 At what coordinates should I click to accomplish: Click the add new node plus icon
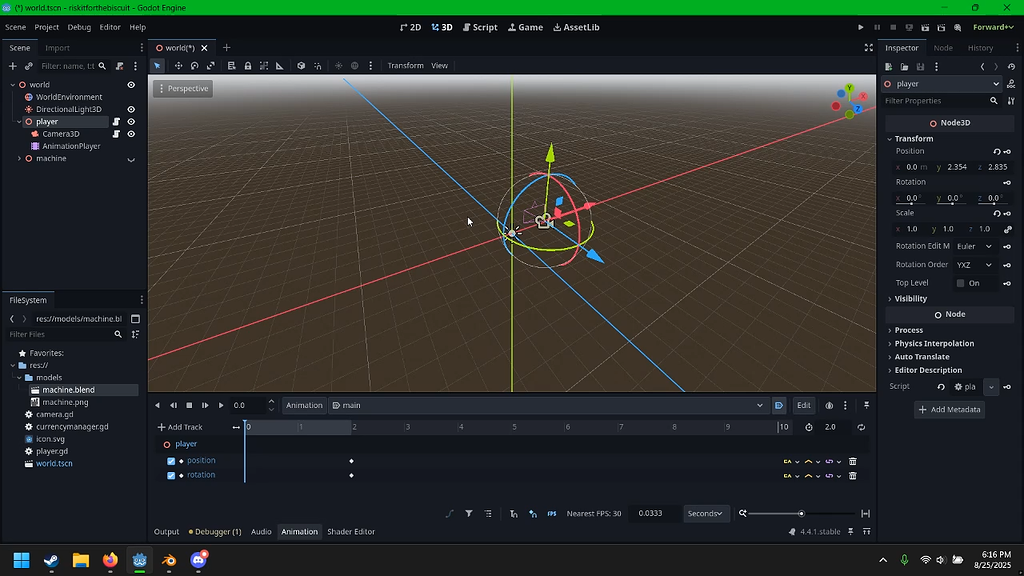[12, 66]
